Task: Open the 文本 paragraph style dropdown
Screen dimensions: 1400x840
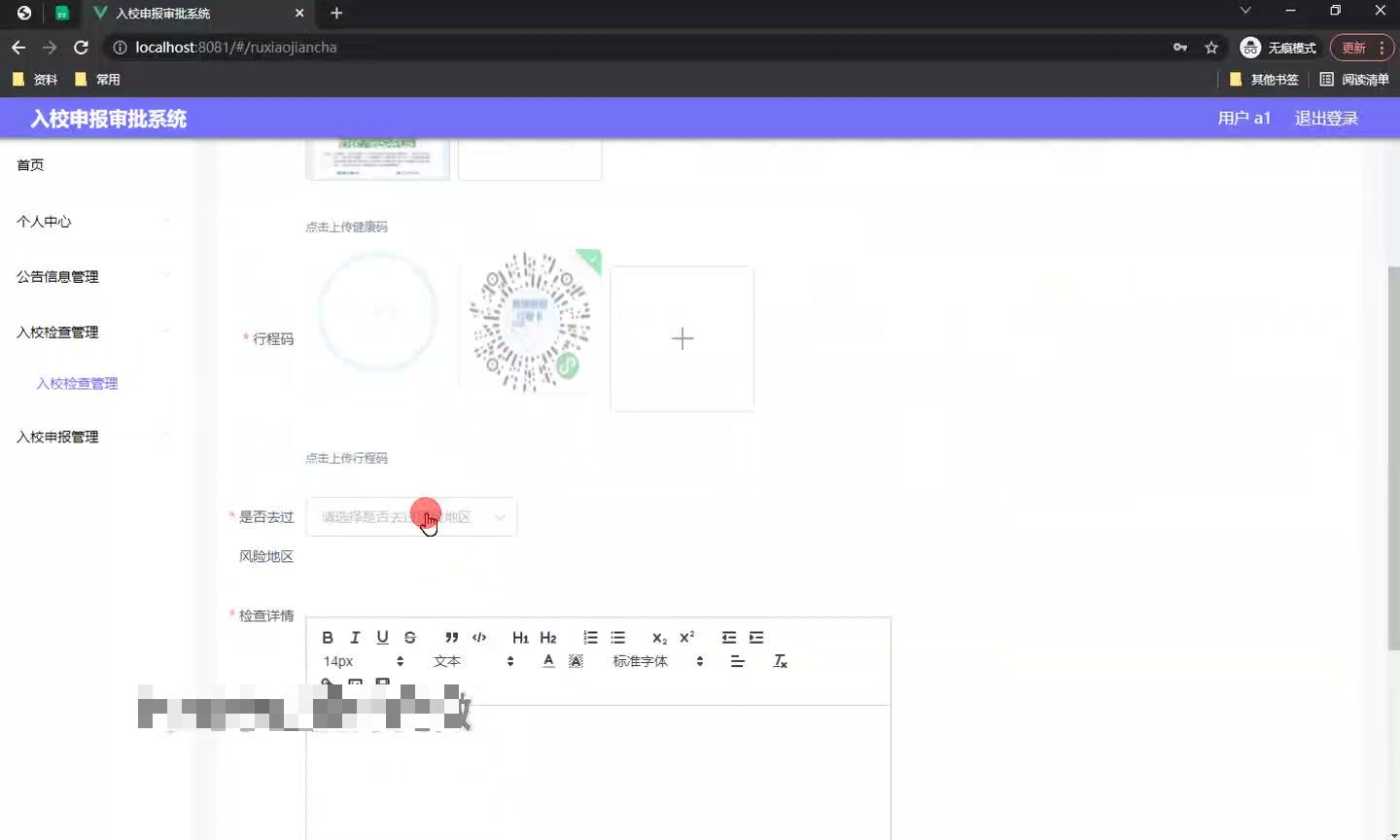Action: point(473,661)
